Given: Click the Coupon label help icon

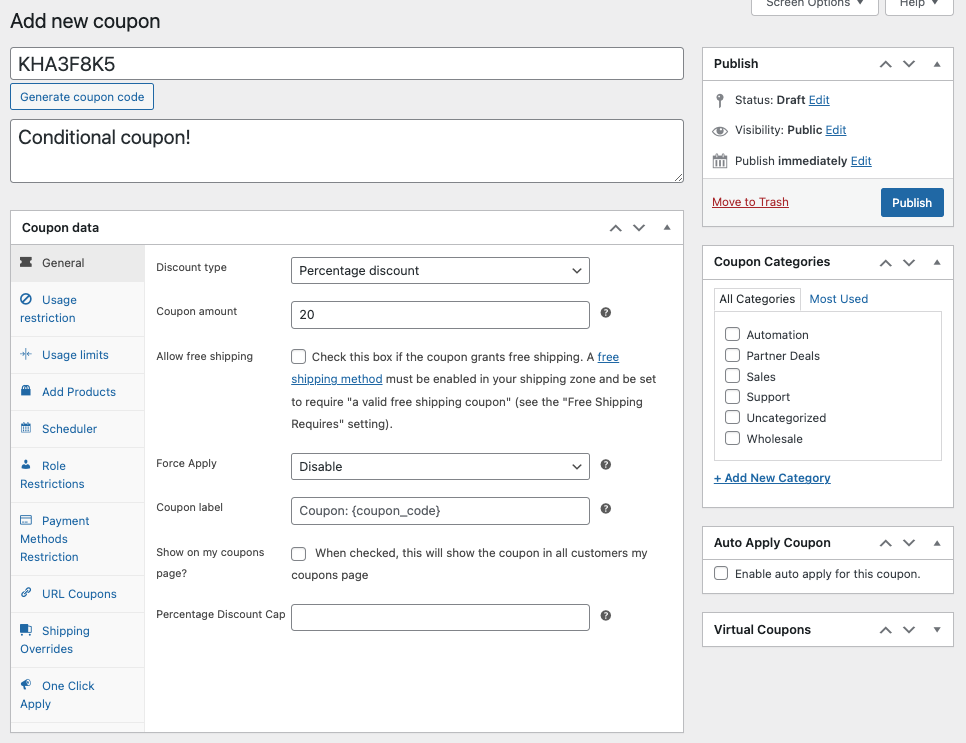Looking at the screenshot, I should tap(606, 508).
